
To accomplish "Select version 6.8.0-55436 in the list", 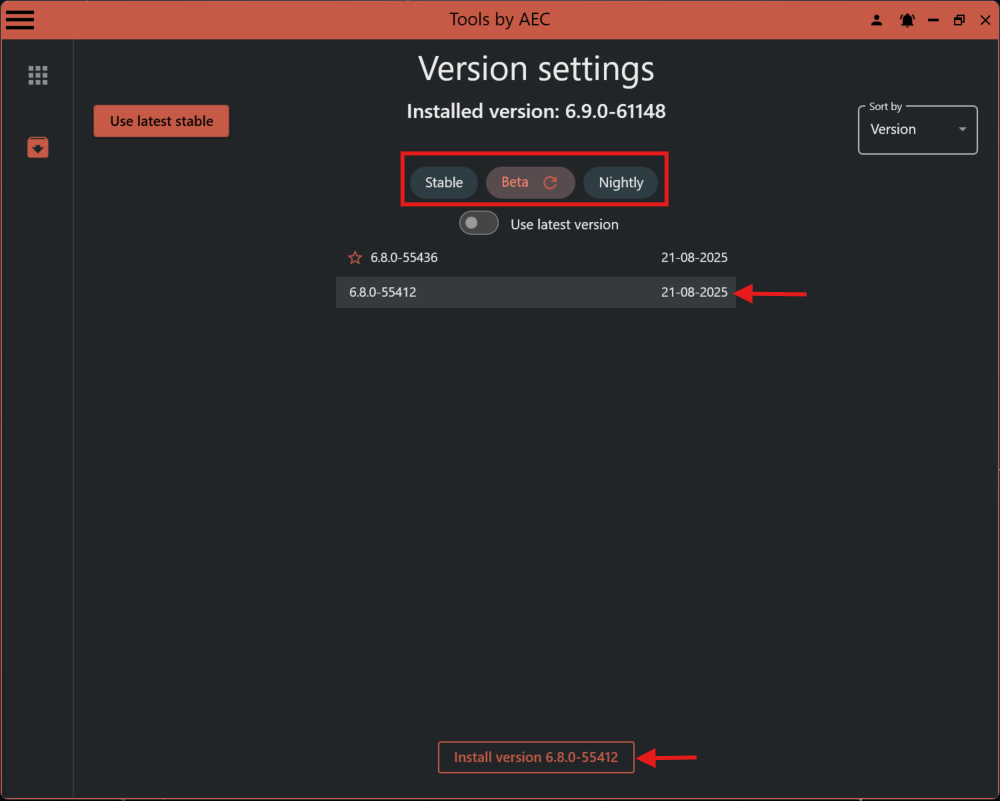I will click(450, 257).
